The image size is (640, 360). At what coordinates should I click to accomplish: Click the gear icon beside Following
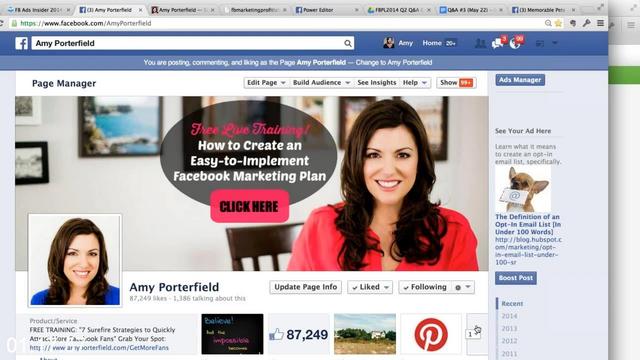pyautogui.click(x=458, y=288)
